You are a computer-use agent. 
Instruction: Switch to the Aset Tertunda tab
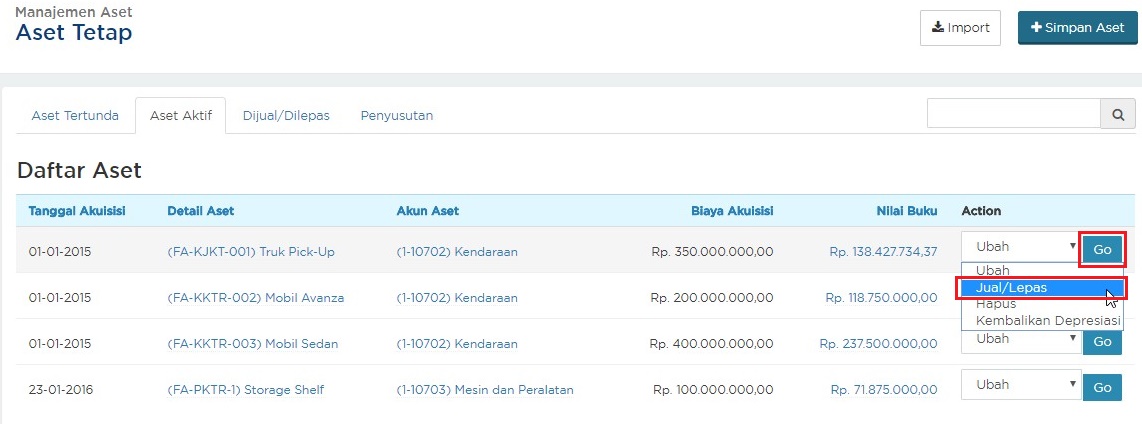click(x=75, y=116)
